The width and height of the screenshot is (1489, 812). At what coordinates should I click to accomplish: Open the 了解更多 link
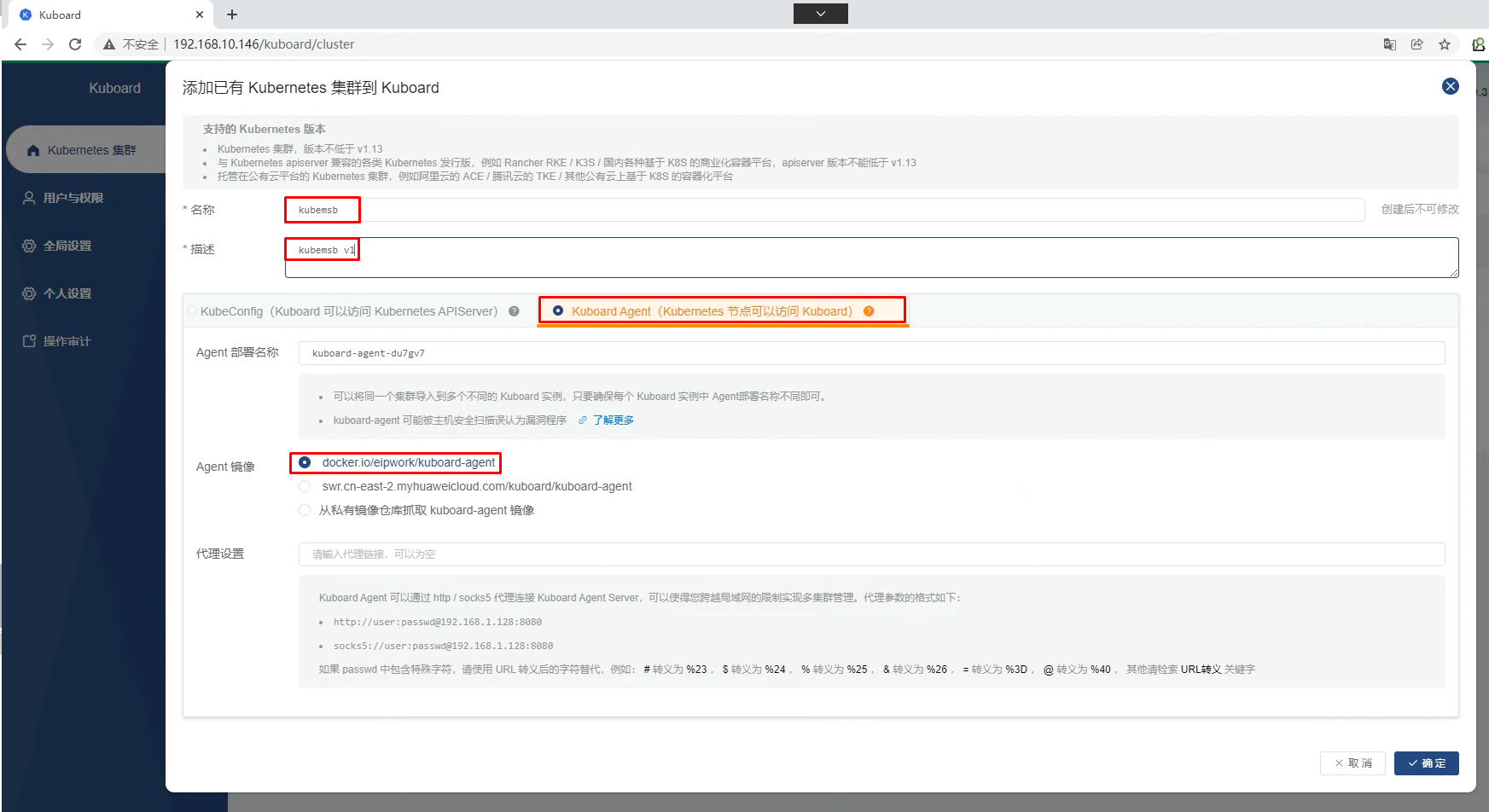point(612,420)
